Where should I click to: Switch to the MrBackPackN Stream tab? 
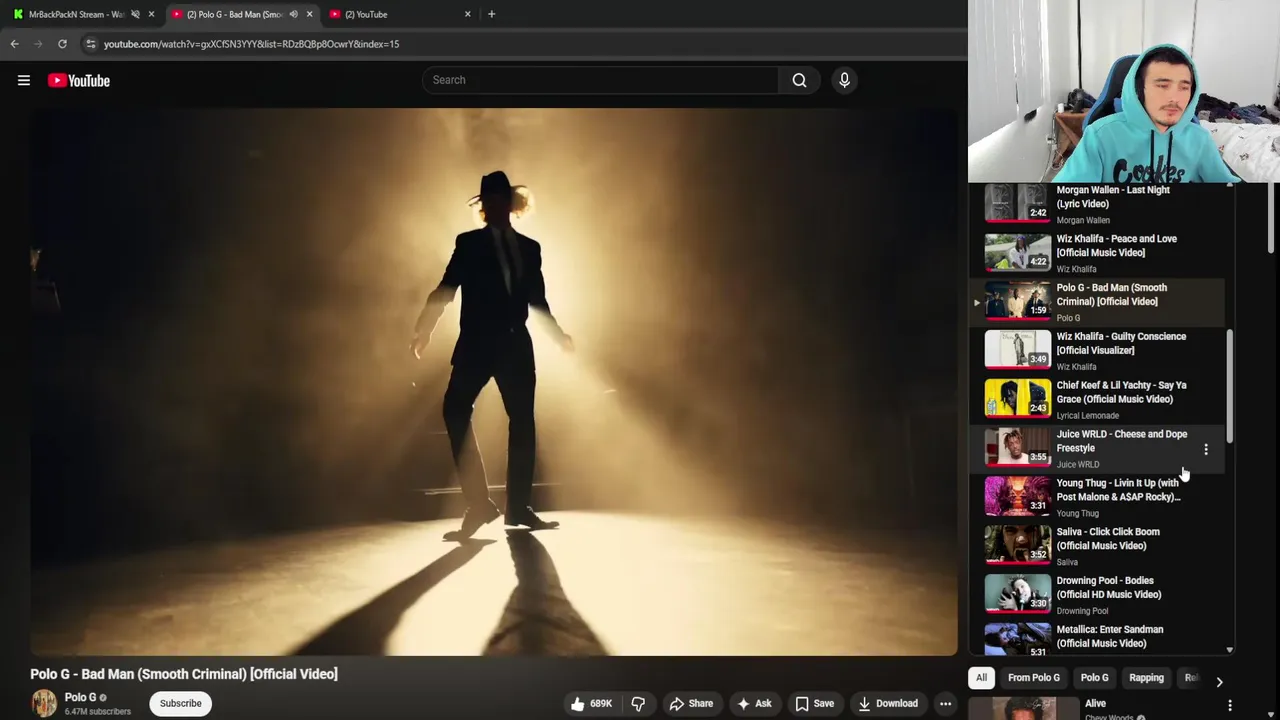click(76, 14)
